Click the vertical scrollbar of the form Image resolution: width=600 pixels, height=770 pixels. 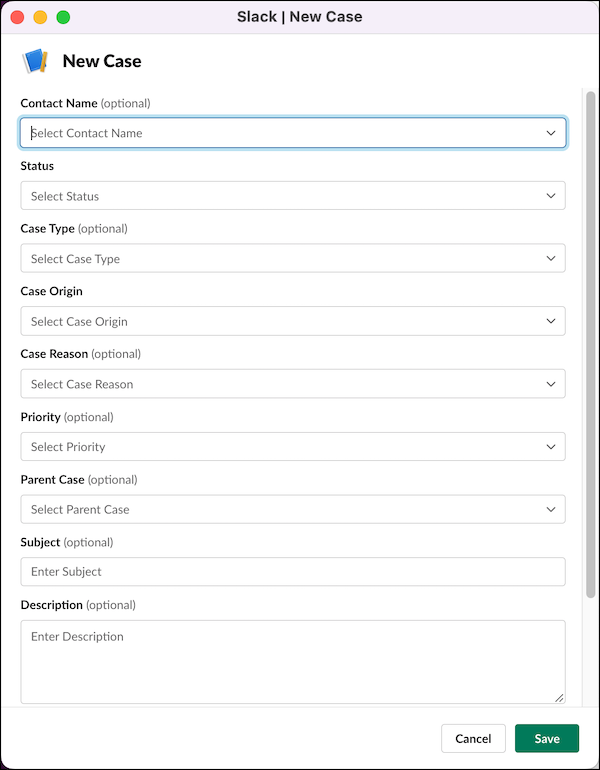pos(591,344)
